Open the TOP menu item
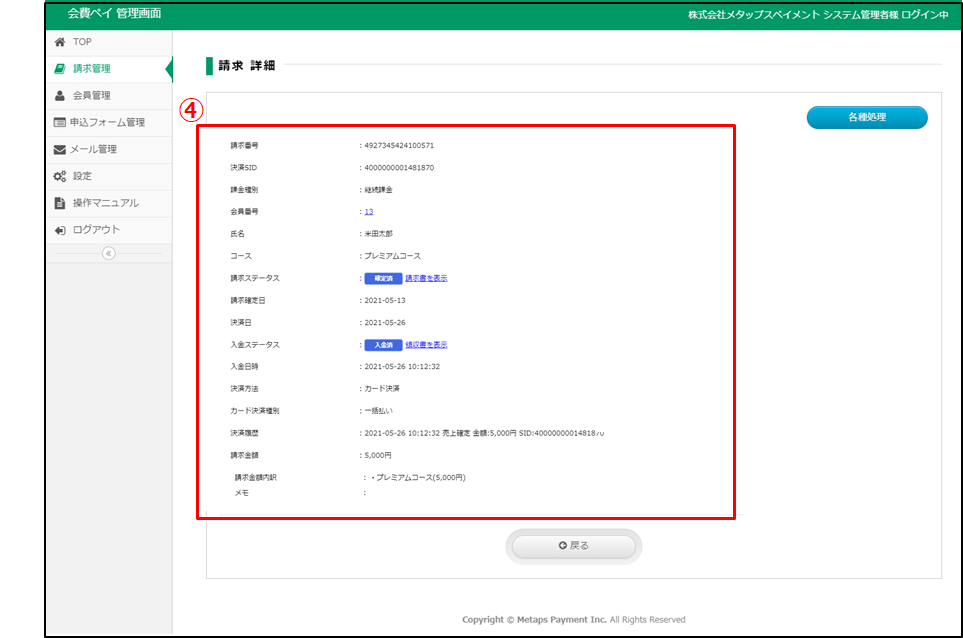This screenshot has height=638, width=963. (x=109, y=42)
